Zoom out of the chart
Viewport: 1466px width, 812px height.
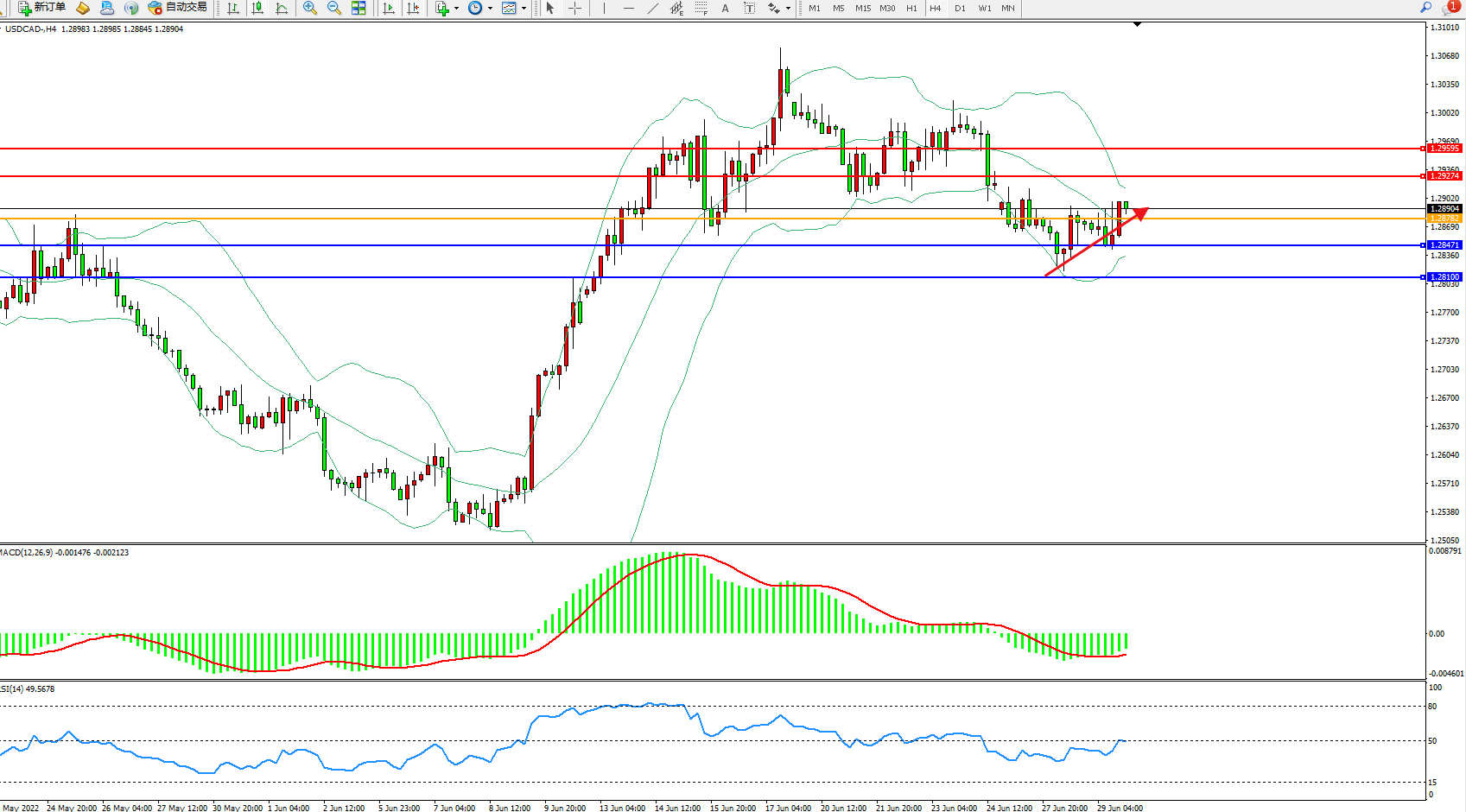pos(334,9)
